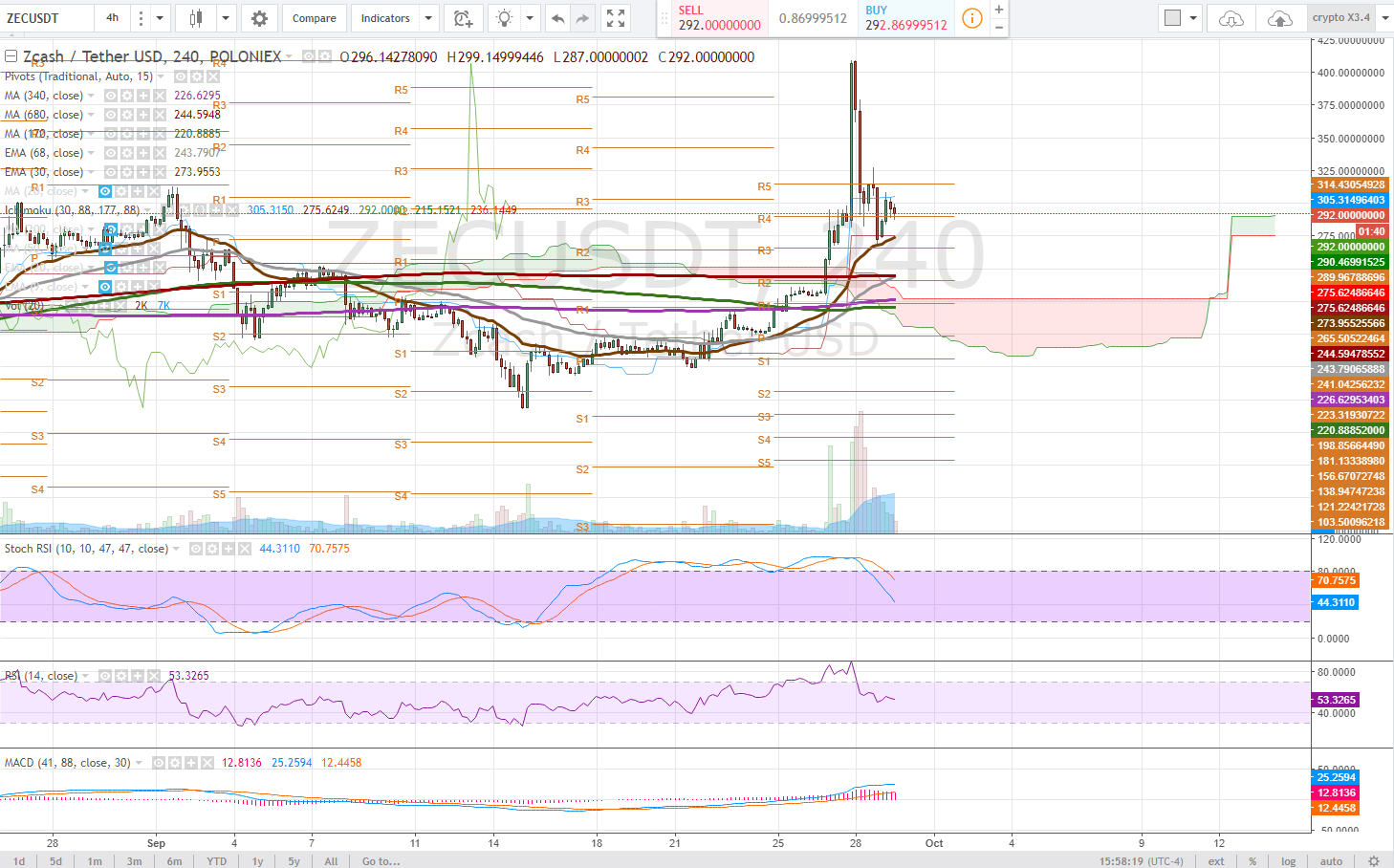Hide RSI (14, close) via eye icon
The image size is (1394, 868).
107,676
